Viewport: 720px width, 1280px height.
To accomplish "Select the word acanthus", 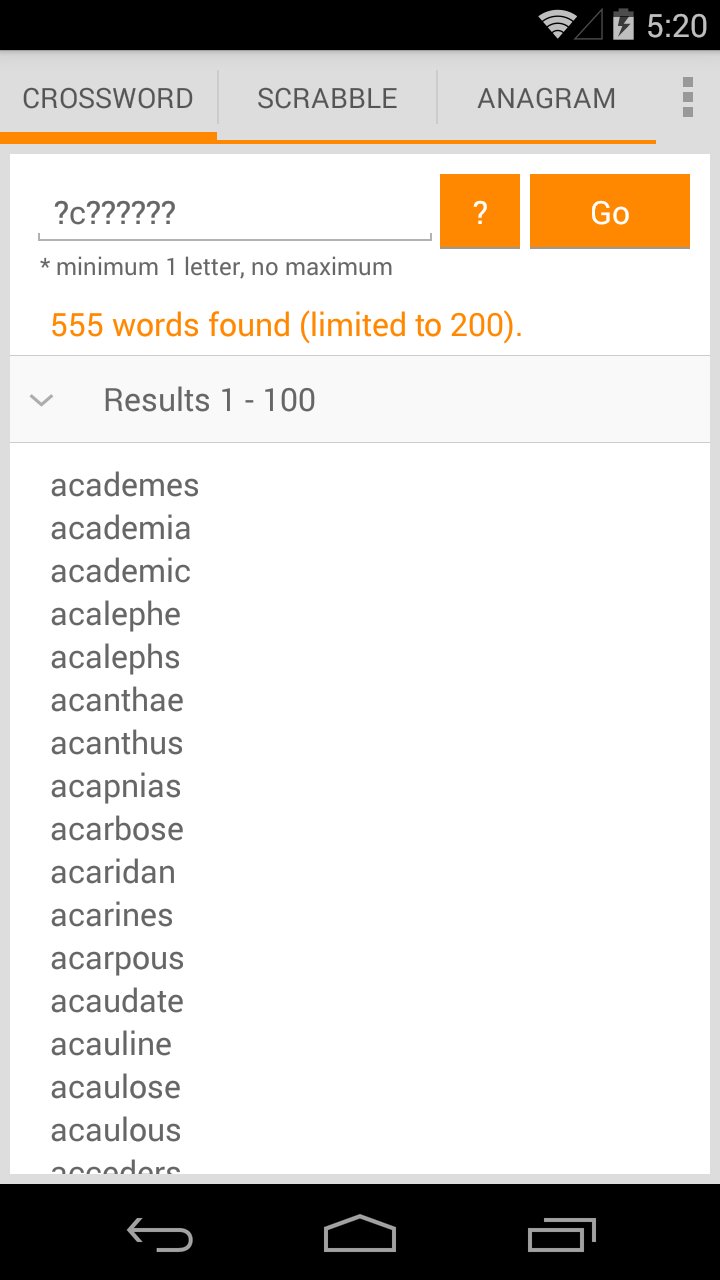I will click(117, 743).
